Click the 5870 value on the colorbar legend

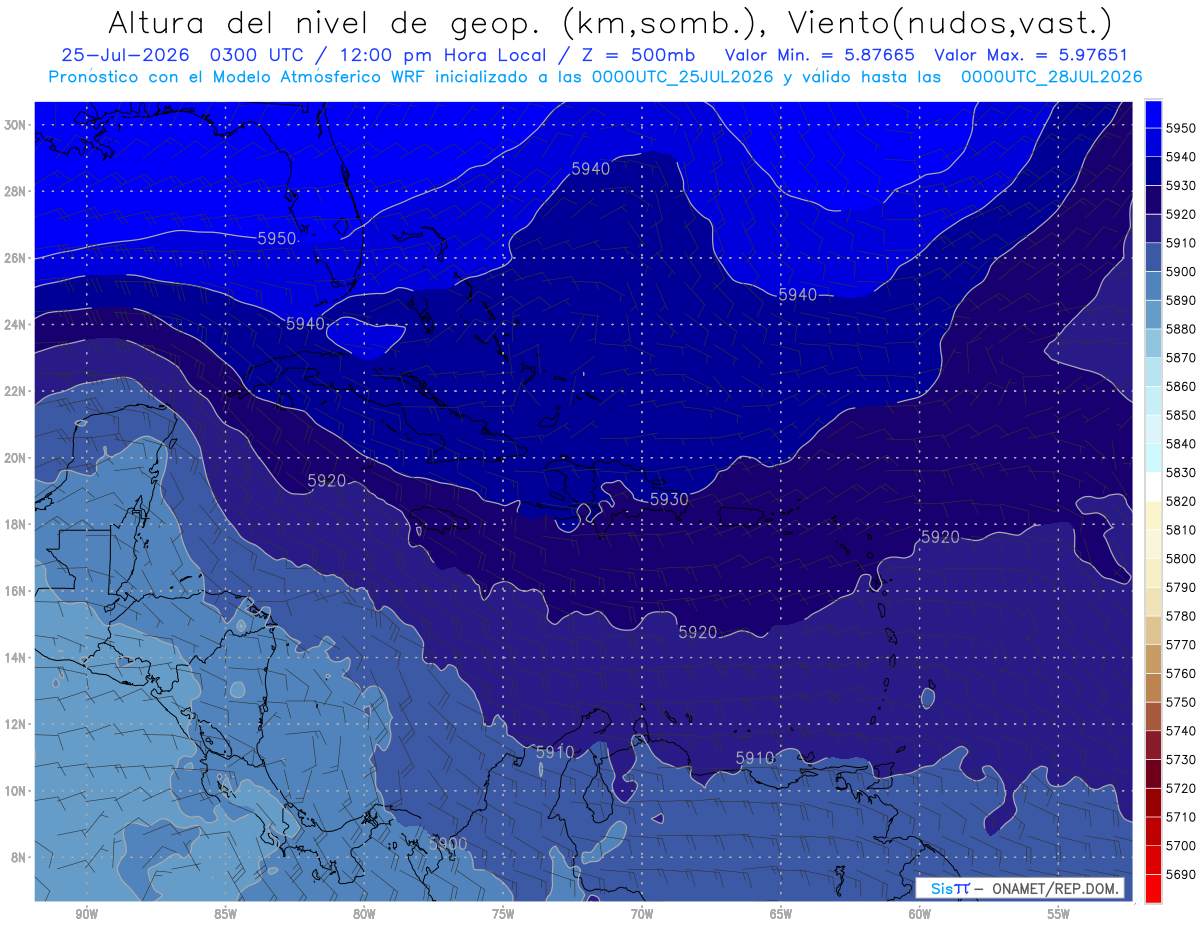click(1180, 357)
